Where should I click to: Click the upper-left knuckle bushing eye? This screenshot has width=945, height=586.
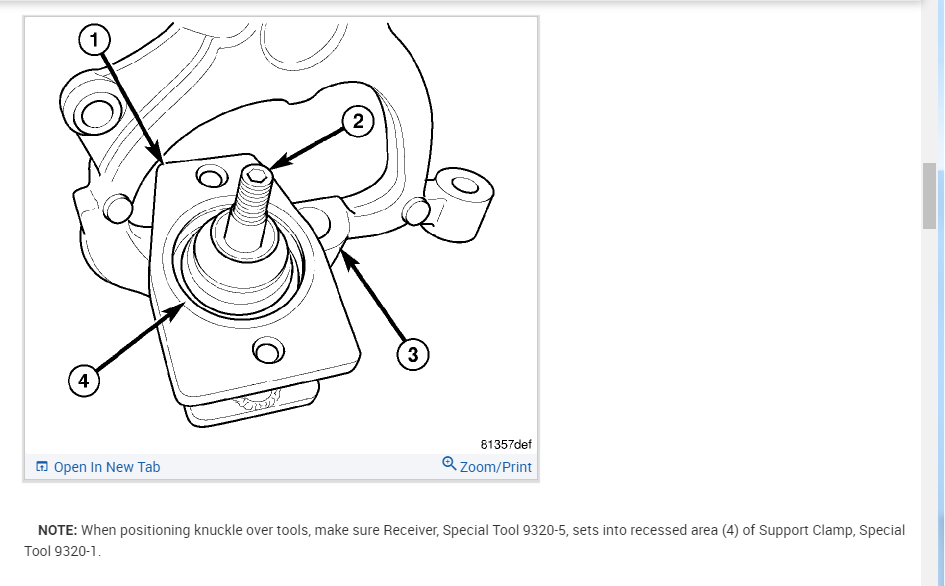pyautogui.click(x=96, y=113)
